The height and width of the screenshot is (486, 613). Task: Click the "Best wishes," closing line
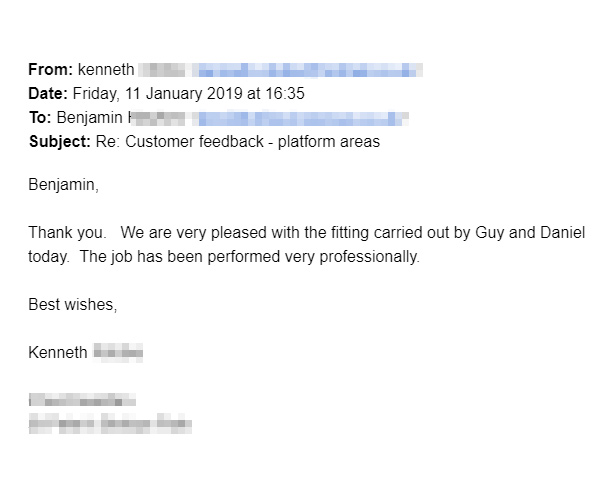pyautogui.click(x=73, y=304)
